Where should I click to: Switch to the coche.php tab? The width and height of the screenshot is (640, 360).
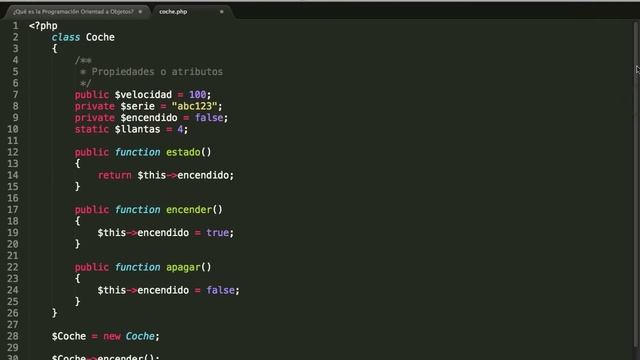(173, 12)
